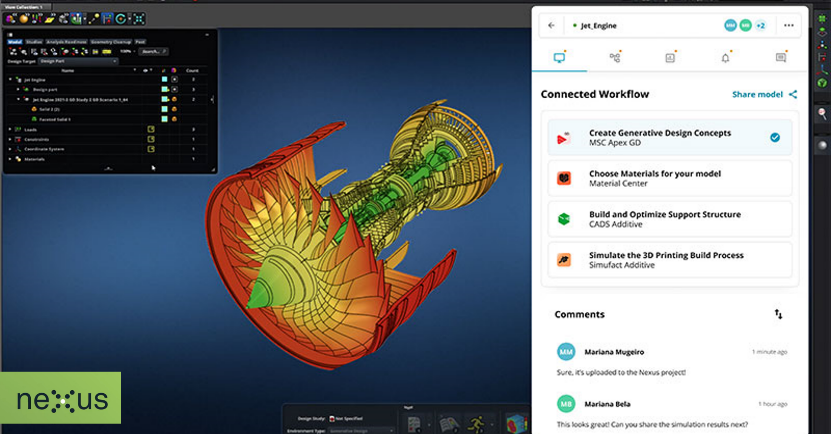
Task: Toggle the orange render icon in Solid 2 row
Action: click(x=174, y=109)
